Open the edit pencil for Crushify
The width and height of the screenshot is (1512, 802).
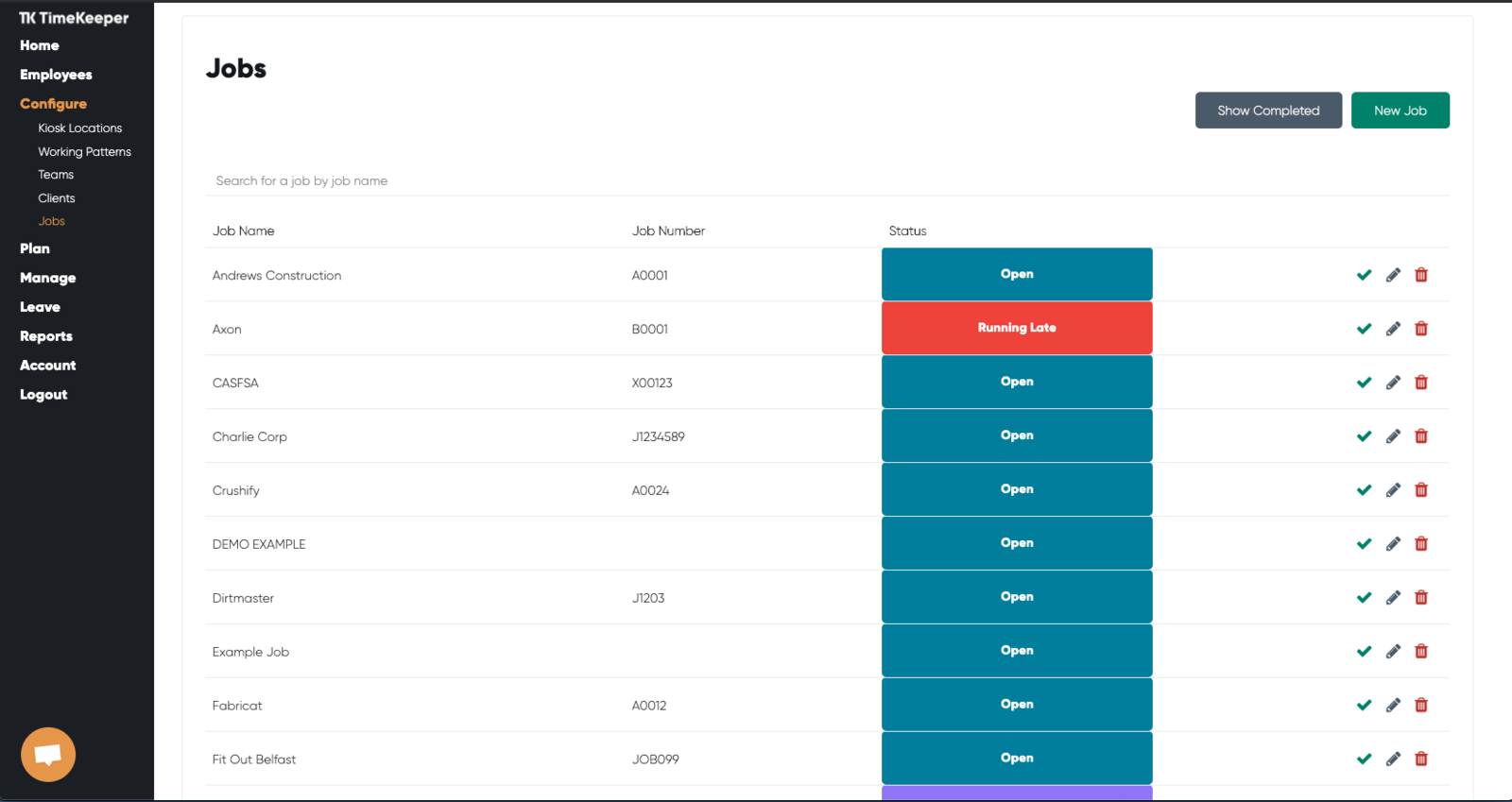[1393, 490]
